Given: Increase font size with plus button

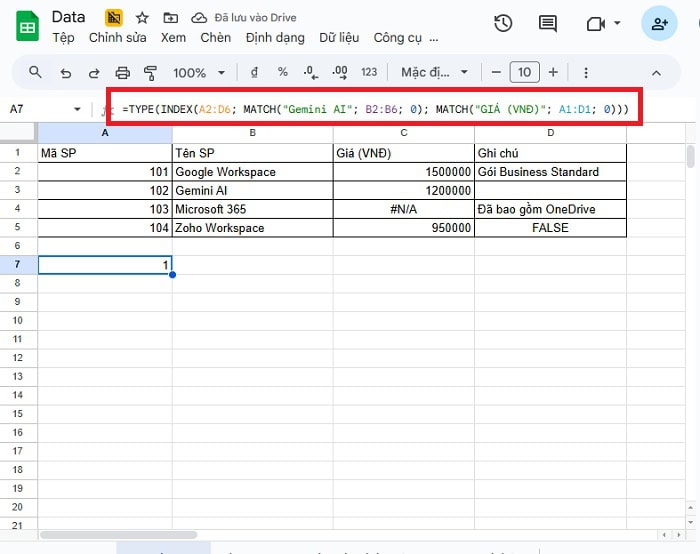Looking at the screenshot, I should [553, 72].
